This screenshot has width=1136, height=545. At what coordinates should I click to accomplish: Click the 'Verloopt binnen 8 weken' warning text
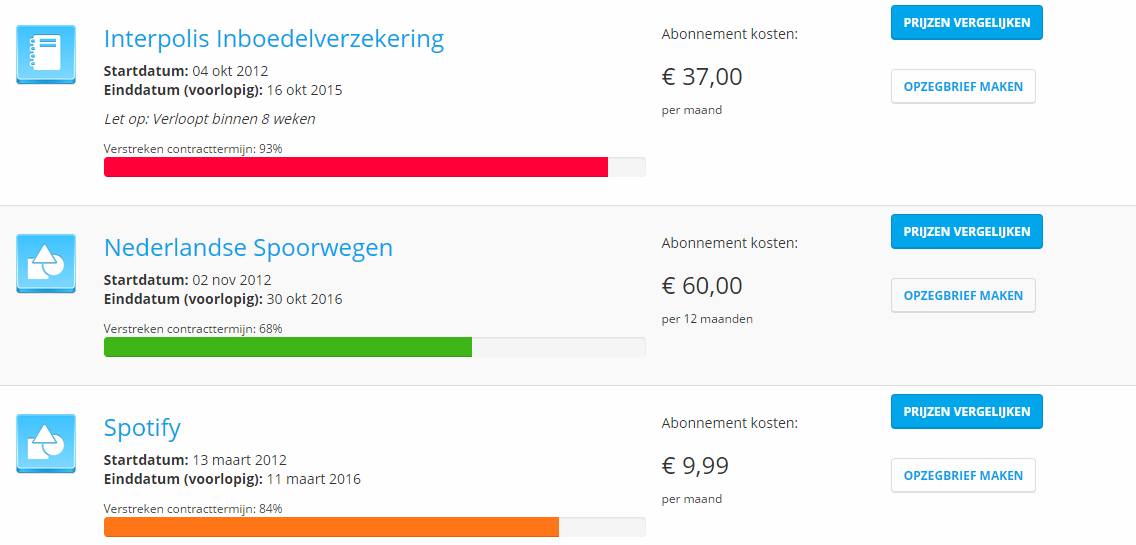[x=210, y=119]
